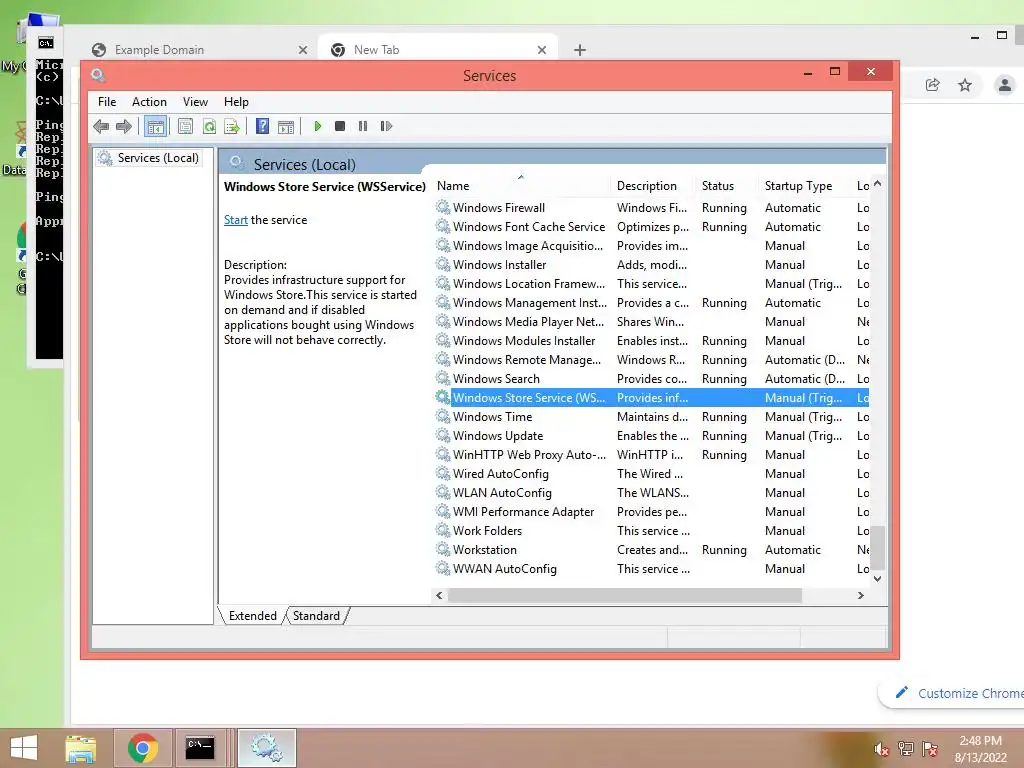Click the share icon in Chrome
The width and height of the screenshot is (1024, 768).
[x=933, y=84]
